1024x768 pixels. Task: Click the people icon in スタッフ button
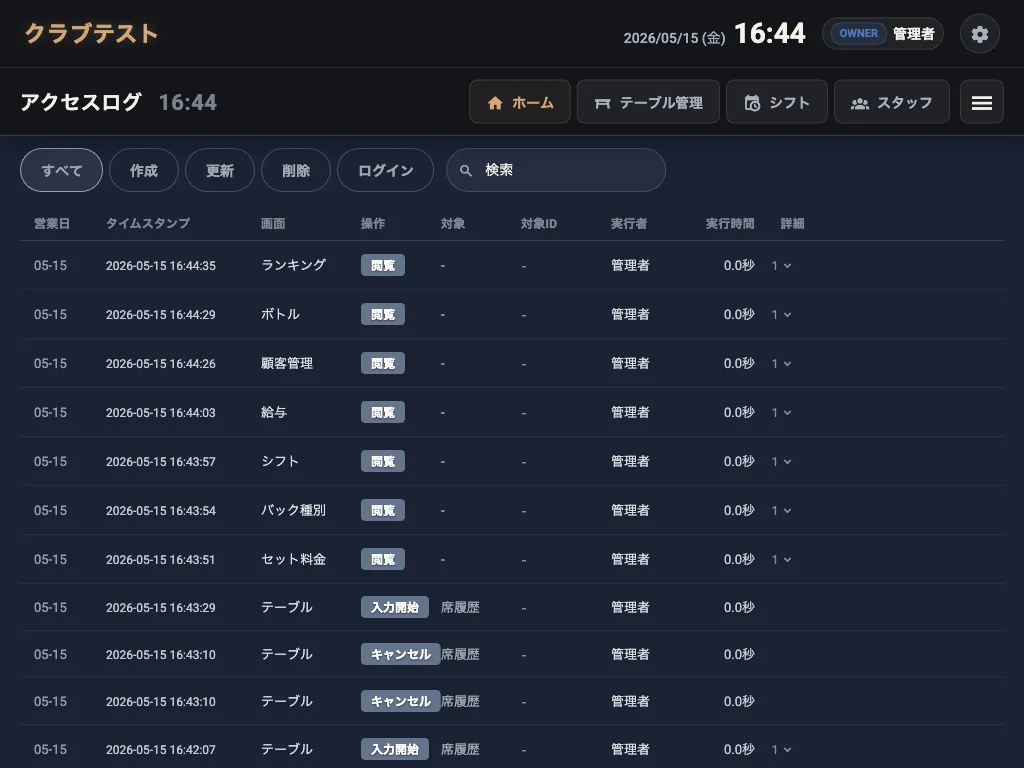click(x=860, y=103)
